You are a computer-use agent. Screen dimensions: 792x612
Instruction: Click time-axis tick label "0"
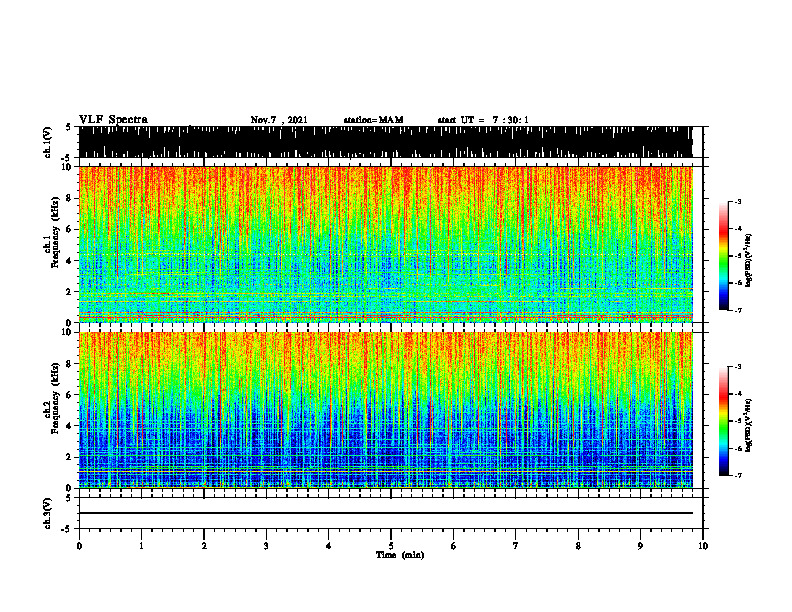pyautogui.click(x=79, y=546)
